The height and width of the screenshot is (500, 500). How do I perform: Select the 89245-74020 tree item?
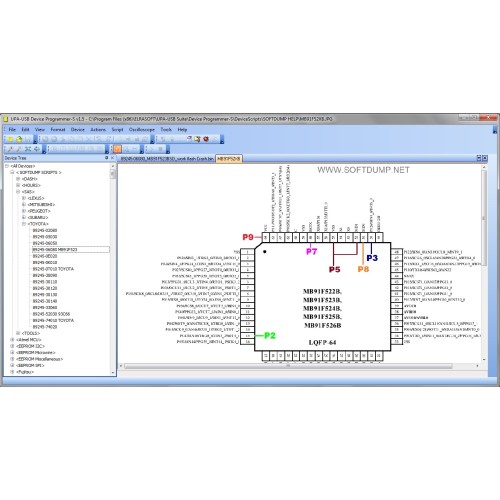tap(45, 327)
